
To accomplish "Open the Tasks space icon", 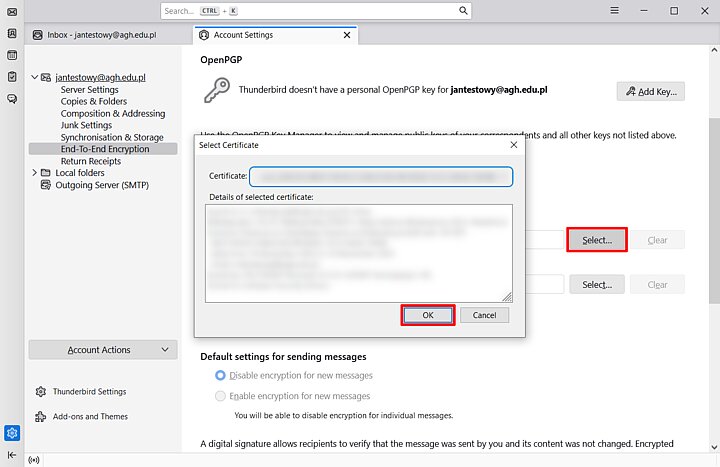I will coord(12,77).
